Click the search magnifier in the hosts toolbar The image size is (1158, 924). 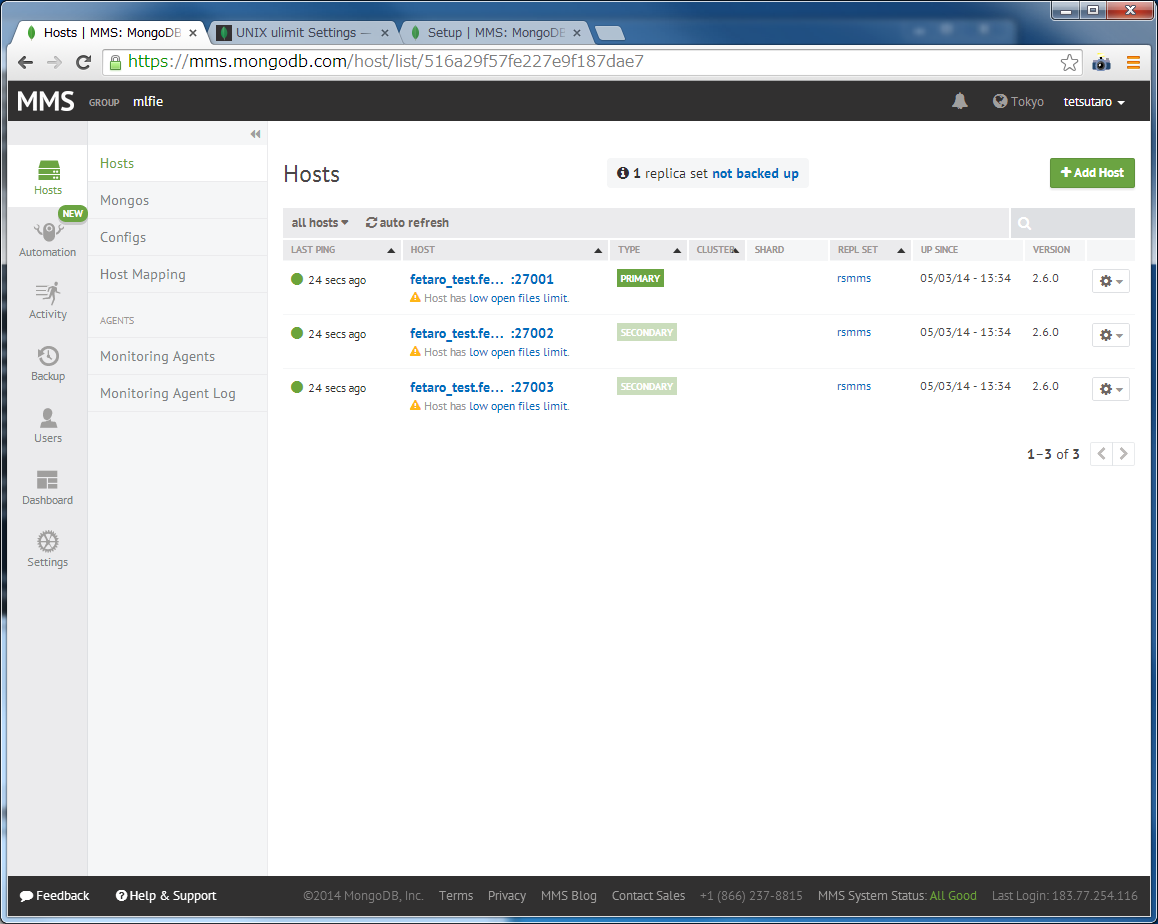[1024, 222]
